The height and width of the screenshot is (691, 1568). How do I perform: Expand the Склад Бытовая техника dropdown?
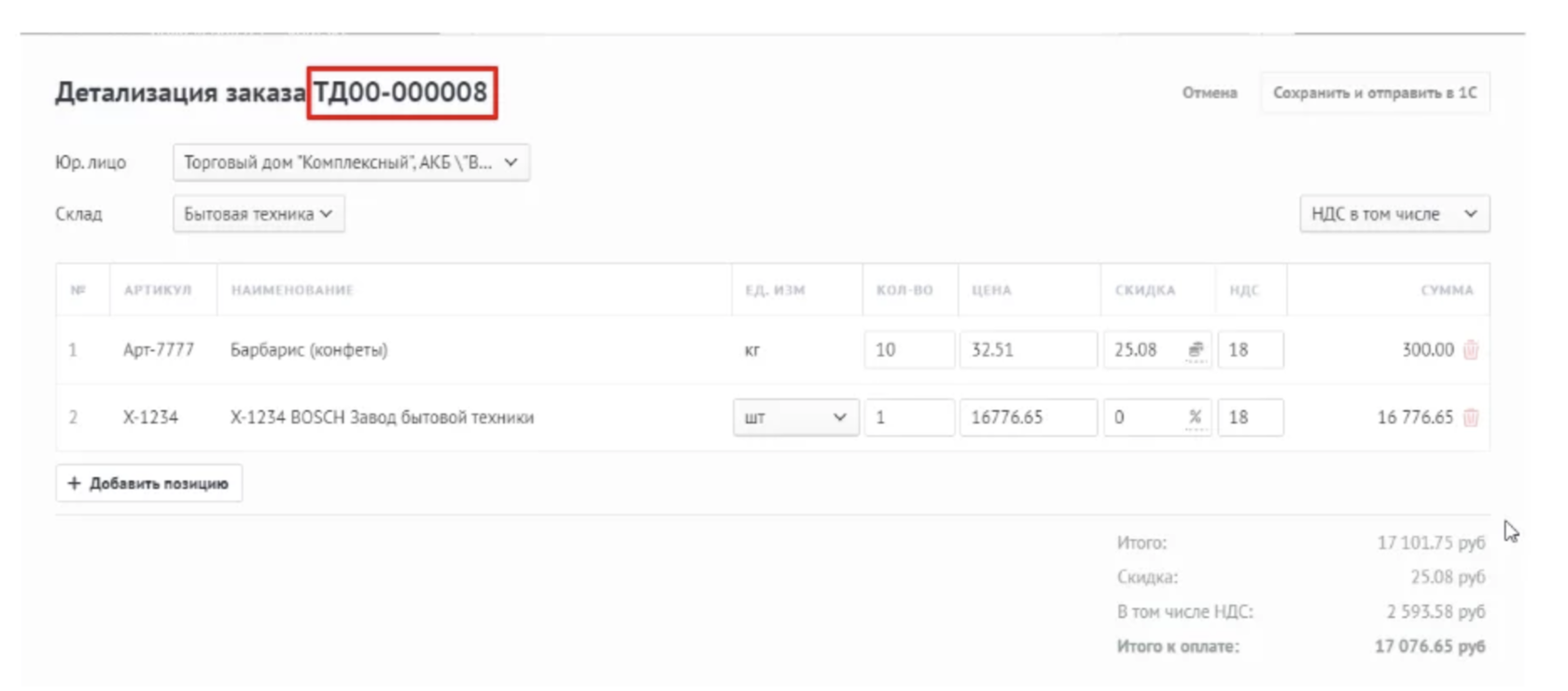[x=259, y=214]
